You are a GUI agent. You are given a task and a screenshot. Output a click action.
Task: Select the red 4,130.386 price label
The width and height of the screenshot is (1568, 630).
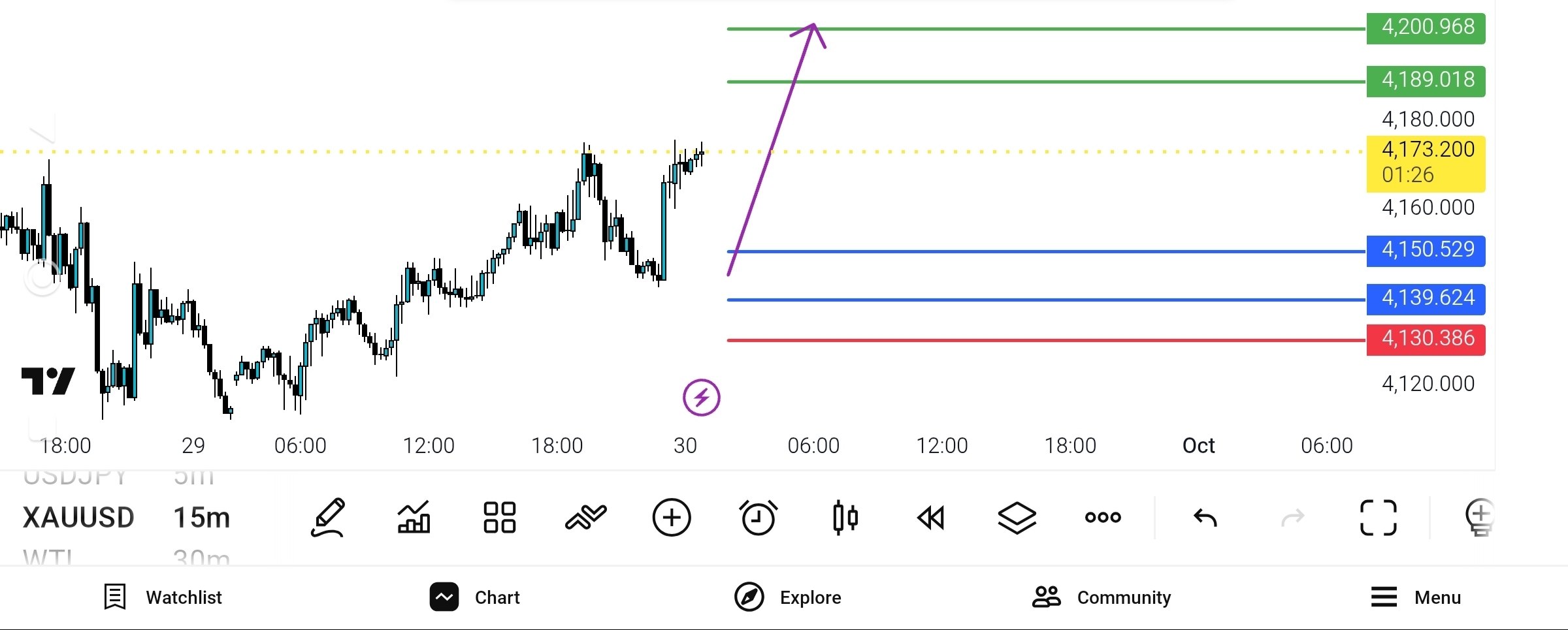click(x=1426, y=339)
